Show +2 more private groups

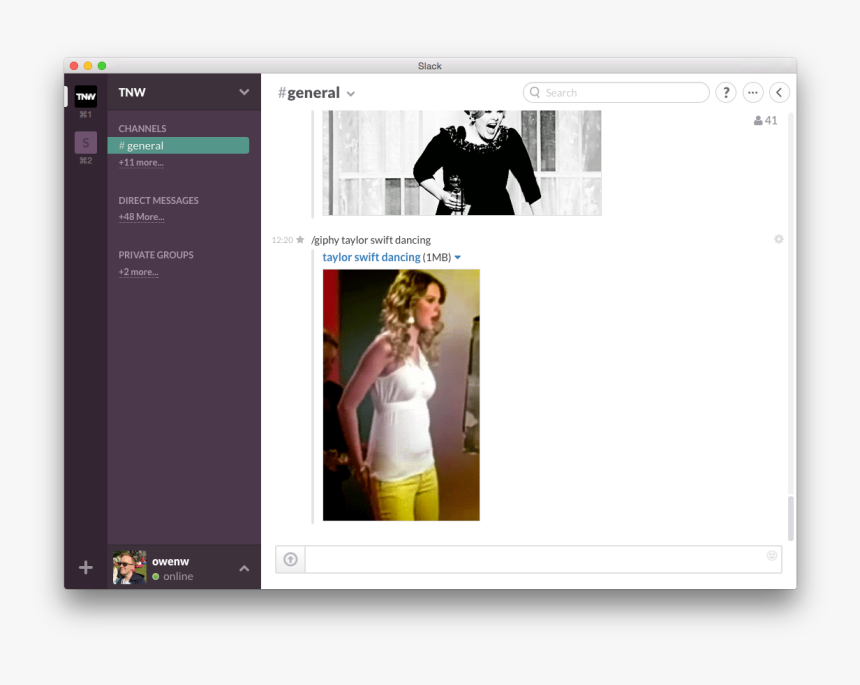(138, 272)
